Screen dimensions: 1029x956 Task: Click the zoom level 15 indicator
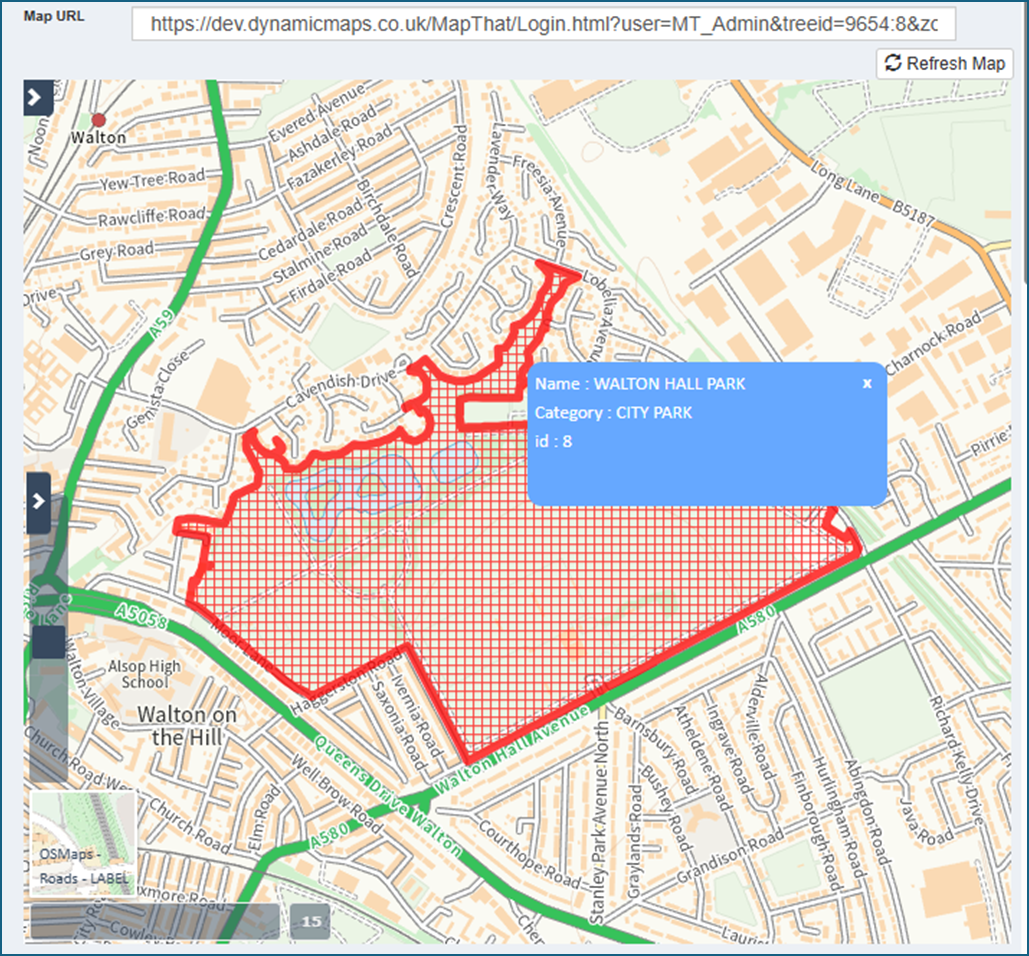click(x=310, y=921)
